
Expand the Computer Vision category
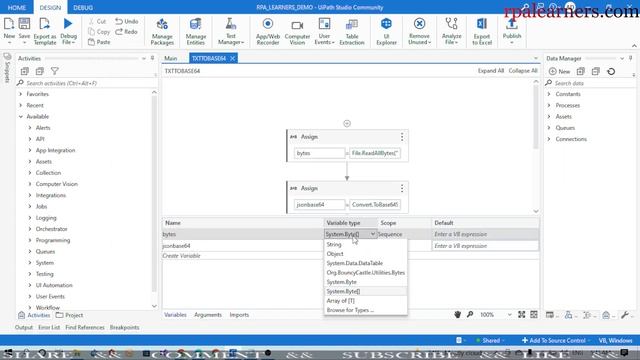30,184
